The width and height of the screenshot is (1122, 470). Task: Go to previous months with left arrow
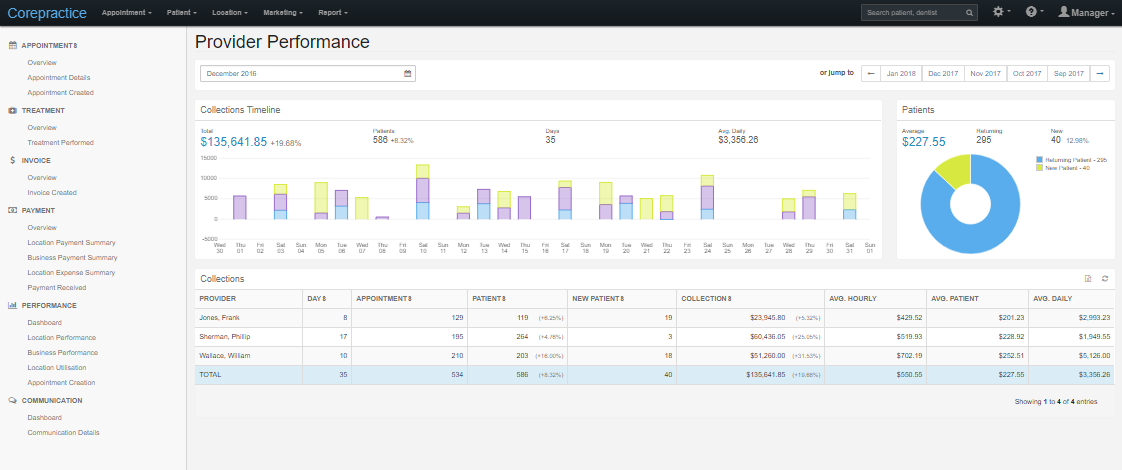click(871, 74)
